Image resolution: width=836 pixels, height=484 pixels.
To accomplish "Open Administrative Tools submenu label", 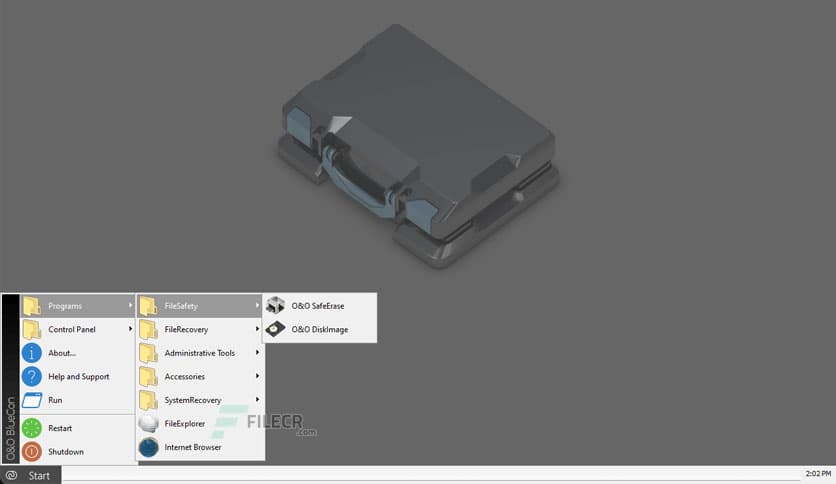I will pyautogui.click(x=199, y=353).
